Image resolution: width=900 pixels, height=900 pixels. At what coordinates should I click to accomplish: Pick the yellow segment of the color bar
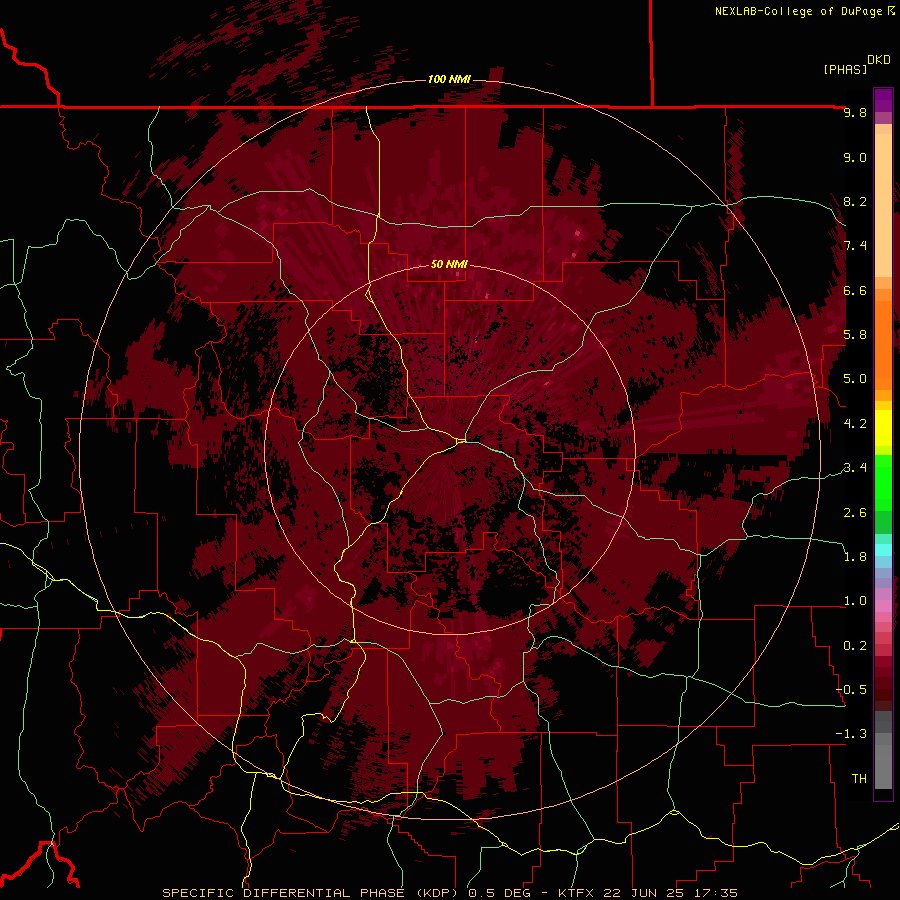coord(883,428)
